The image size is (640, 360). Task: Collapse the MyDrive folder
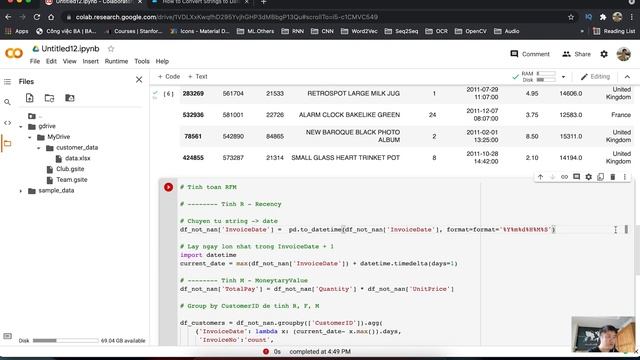pyautogui.click(x=30, y=137)
